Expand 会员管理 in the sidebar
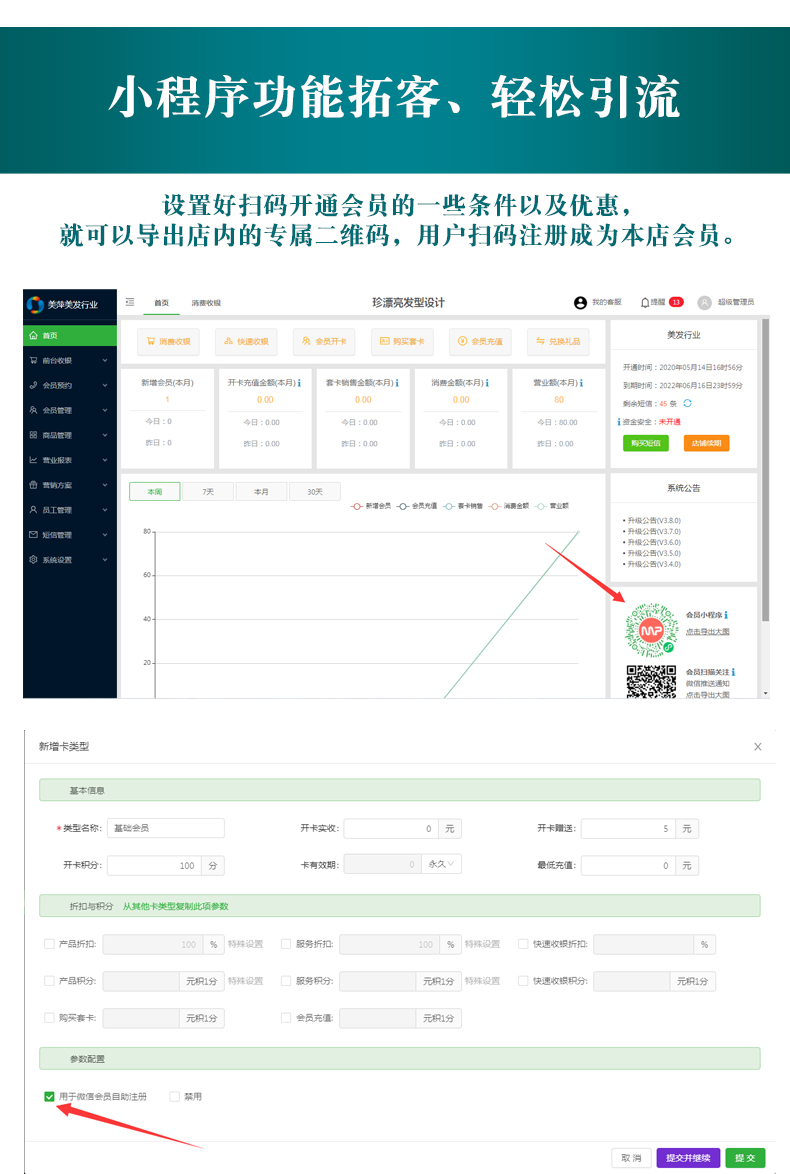The height and width of the screenshot is (1174, 790). point(68,410)
